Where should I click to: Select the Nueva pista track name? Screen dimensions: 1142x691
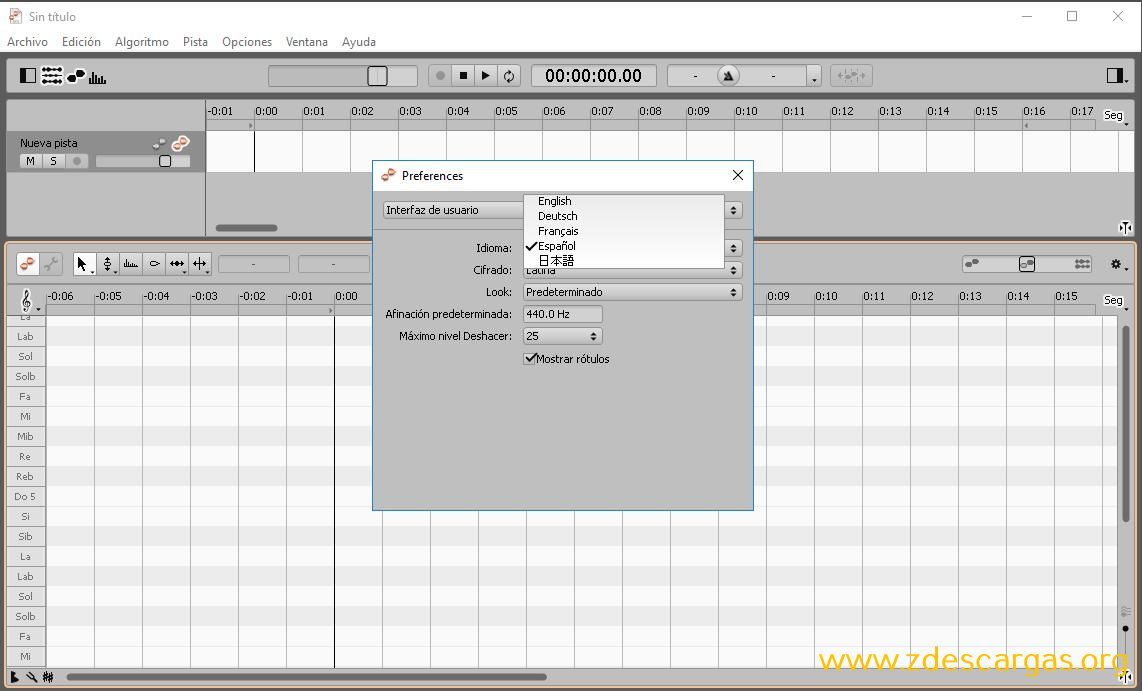point(49,143)
